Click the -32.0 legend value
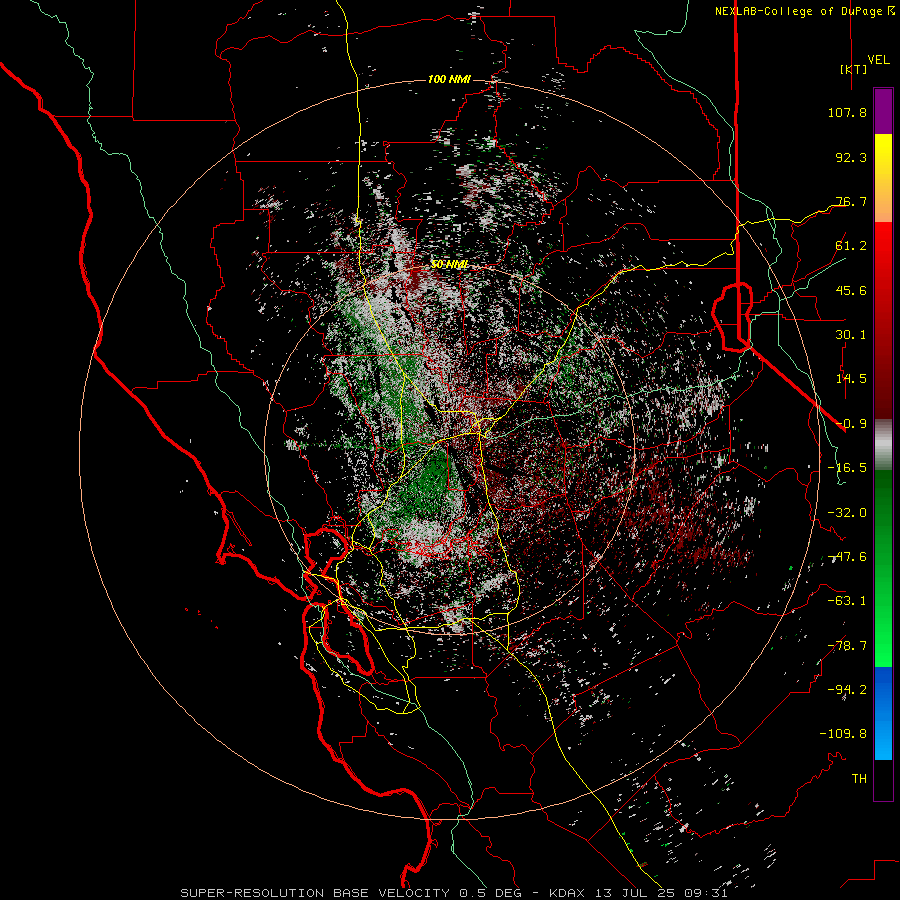The width and height of the screenshot is (900, 900). click(x=847, y=513)
